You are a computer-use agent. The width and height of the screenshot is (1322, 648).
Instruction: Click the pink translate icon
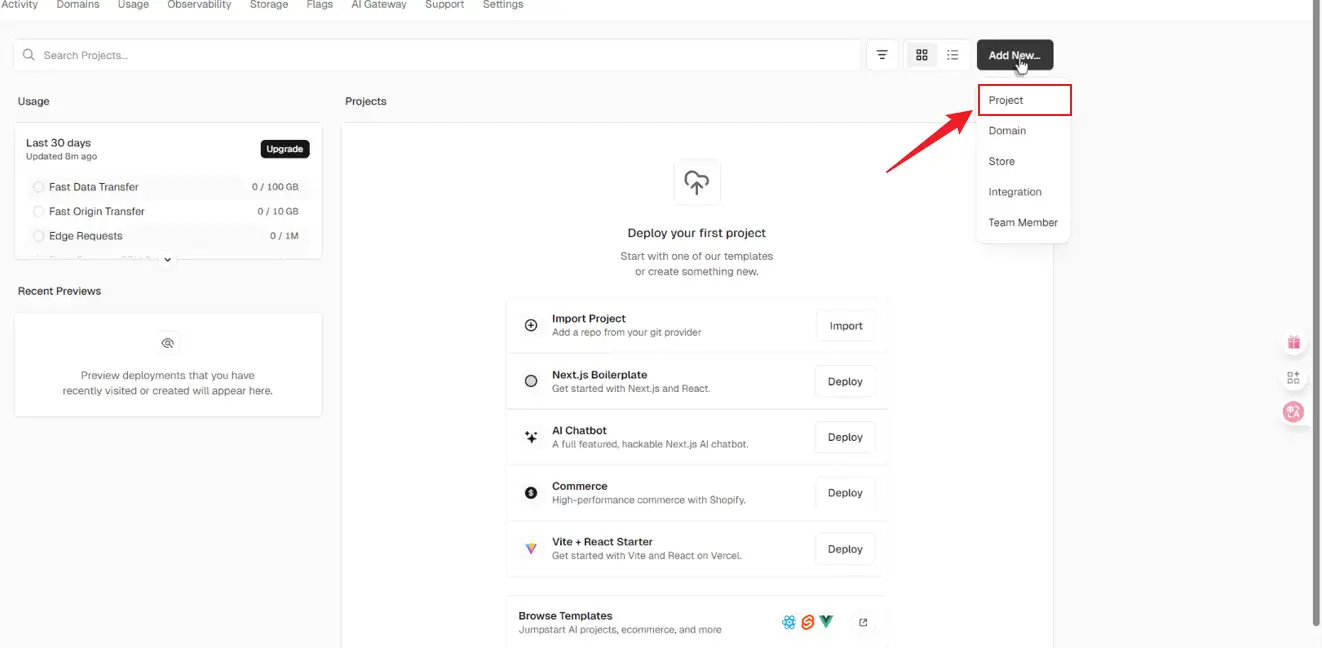coord(1294,411)
